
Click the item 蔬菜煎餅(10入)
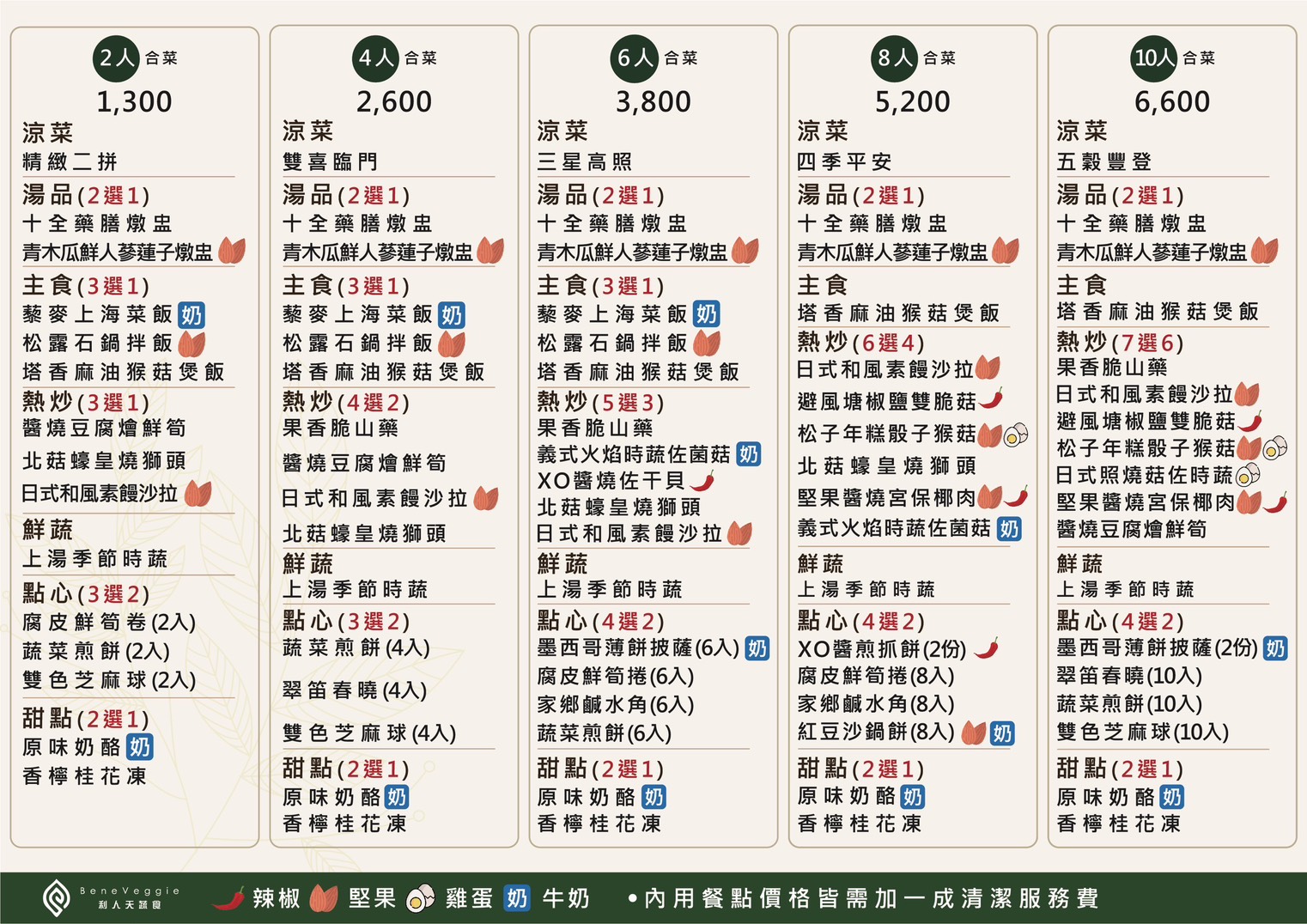1129,704
